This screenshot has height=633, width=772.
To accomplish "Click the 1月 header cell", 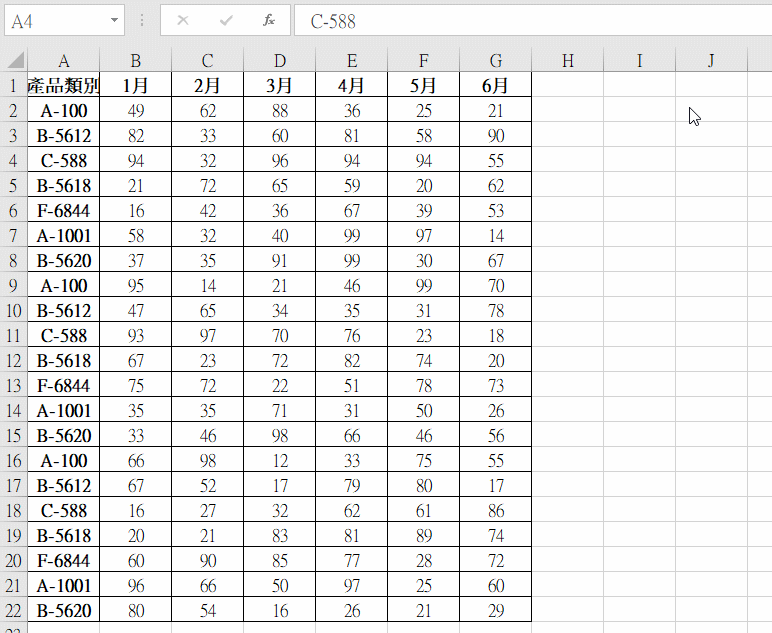I will click(135, 85).
